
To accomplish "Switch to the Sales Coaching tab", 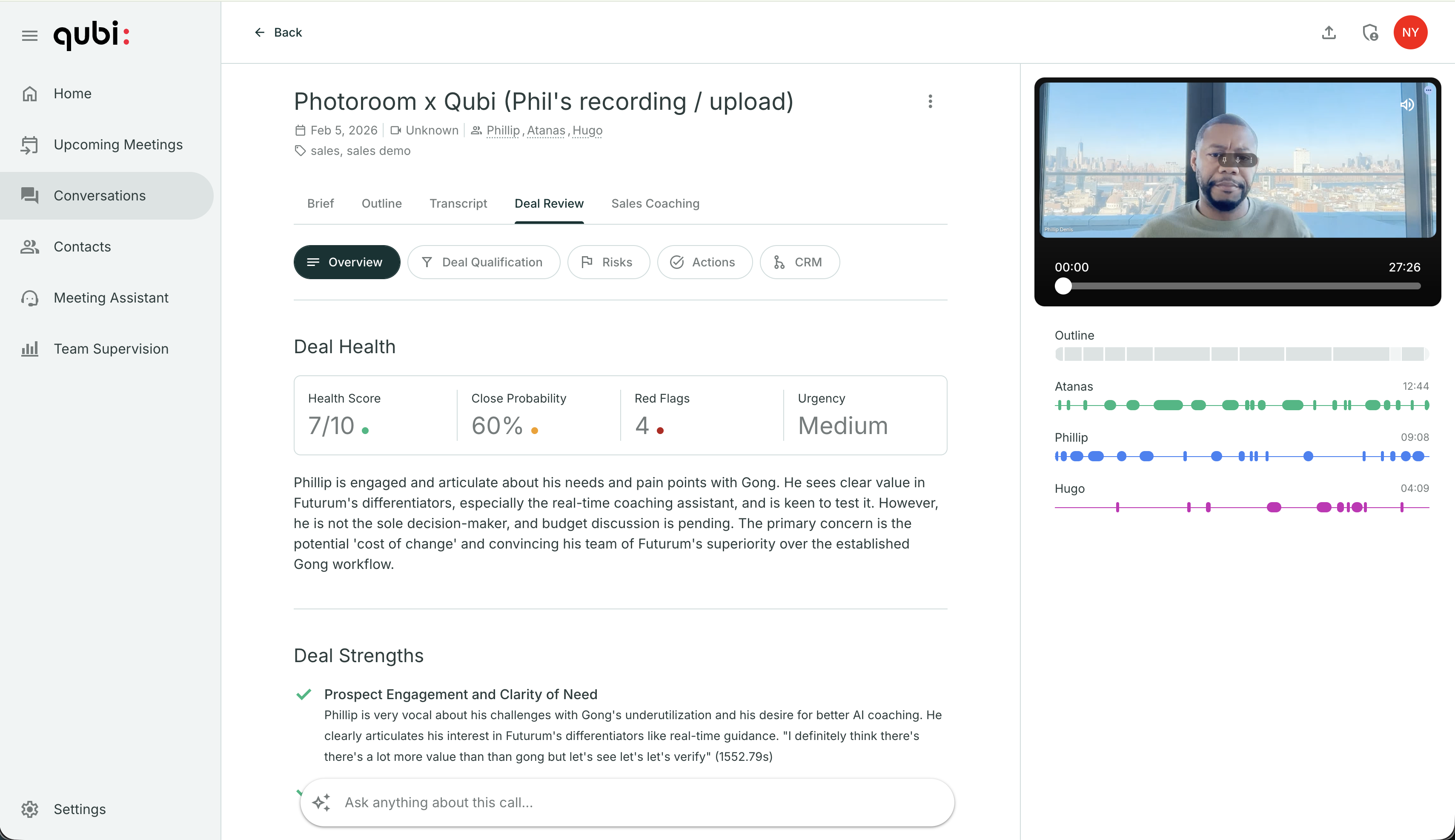I will [x=655, y=203].
